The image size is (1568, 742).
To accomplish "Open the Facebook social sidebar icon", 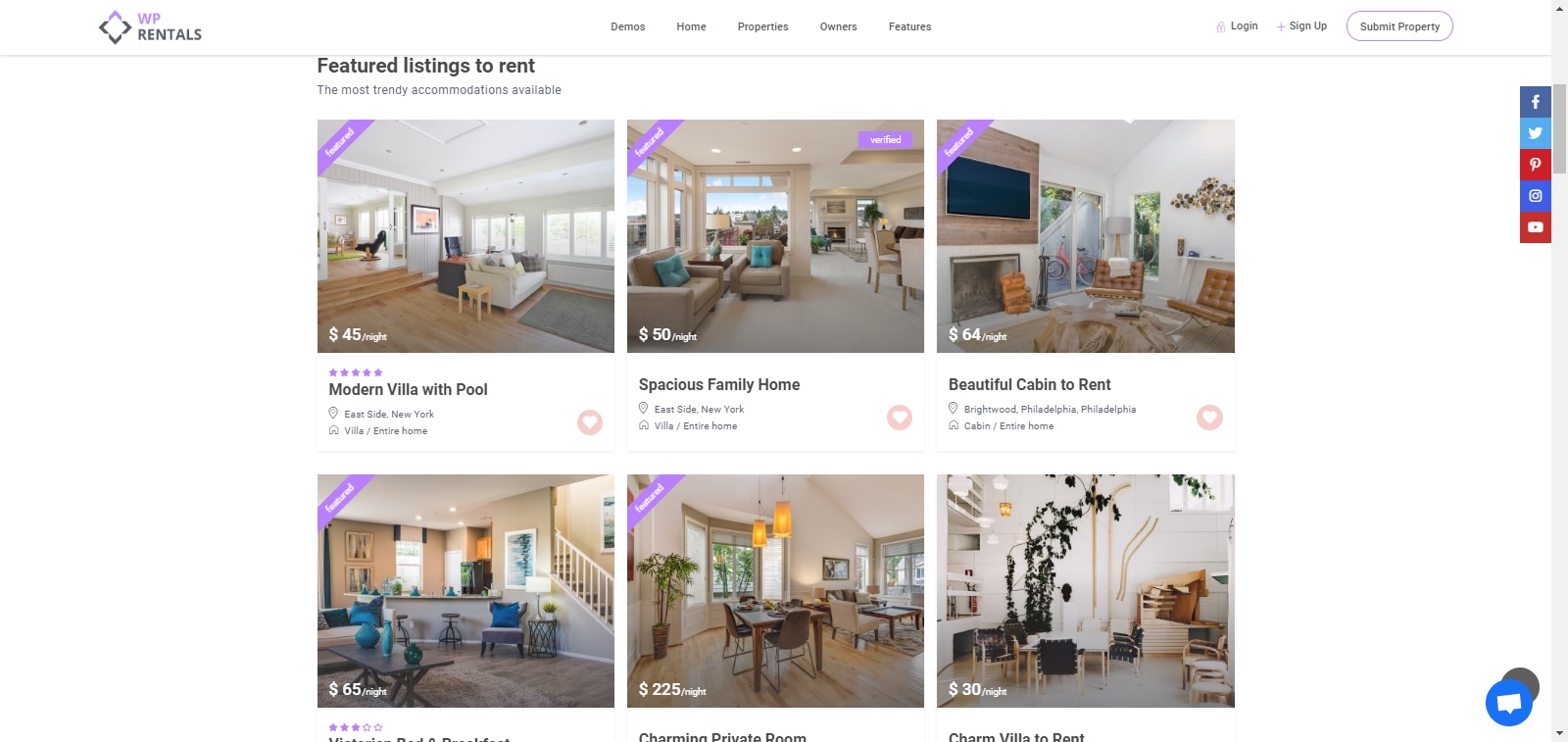I will 1535,102.
